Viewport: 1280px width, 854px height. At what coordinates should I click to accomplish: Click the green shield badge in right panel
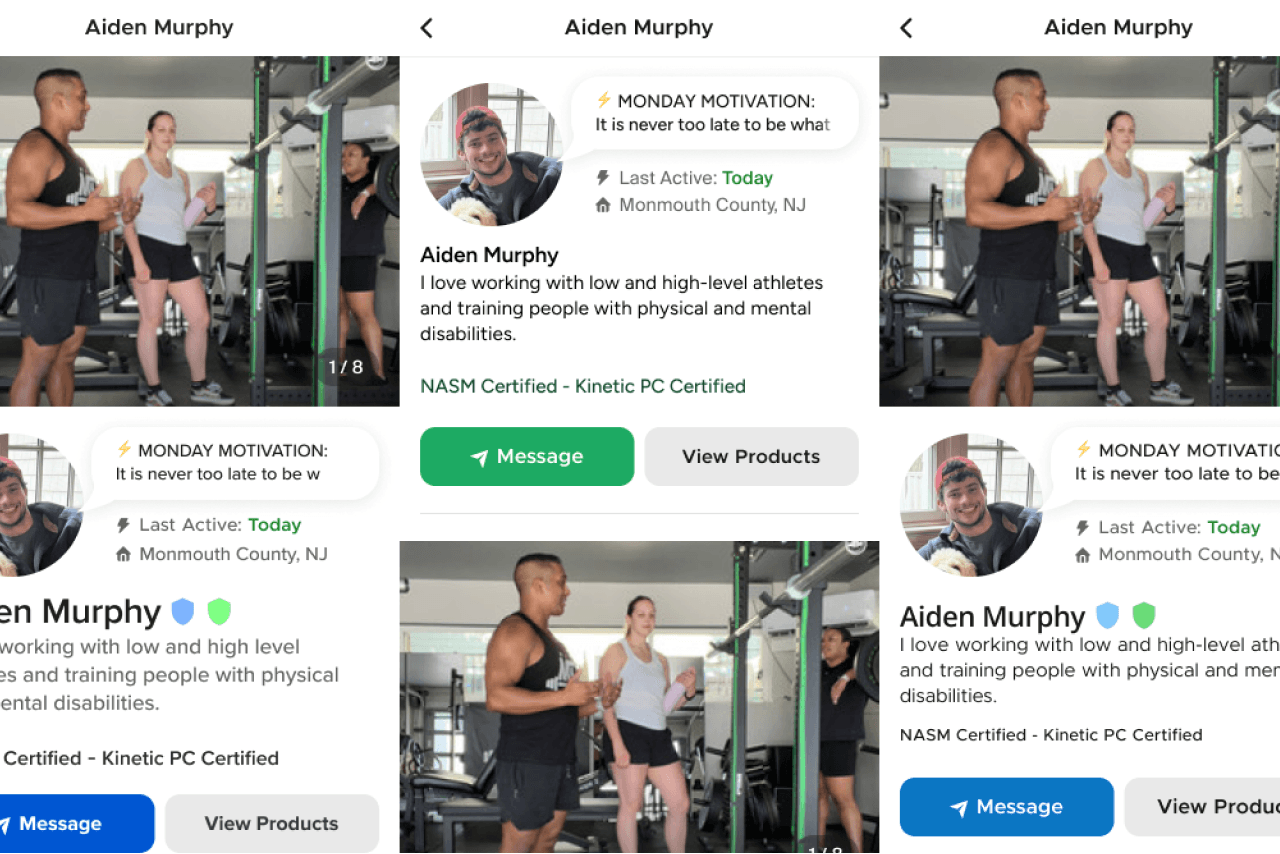[x=1143, y=614]
